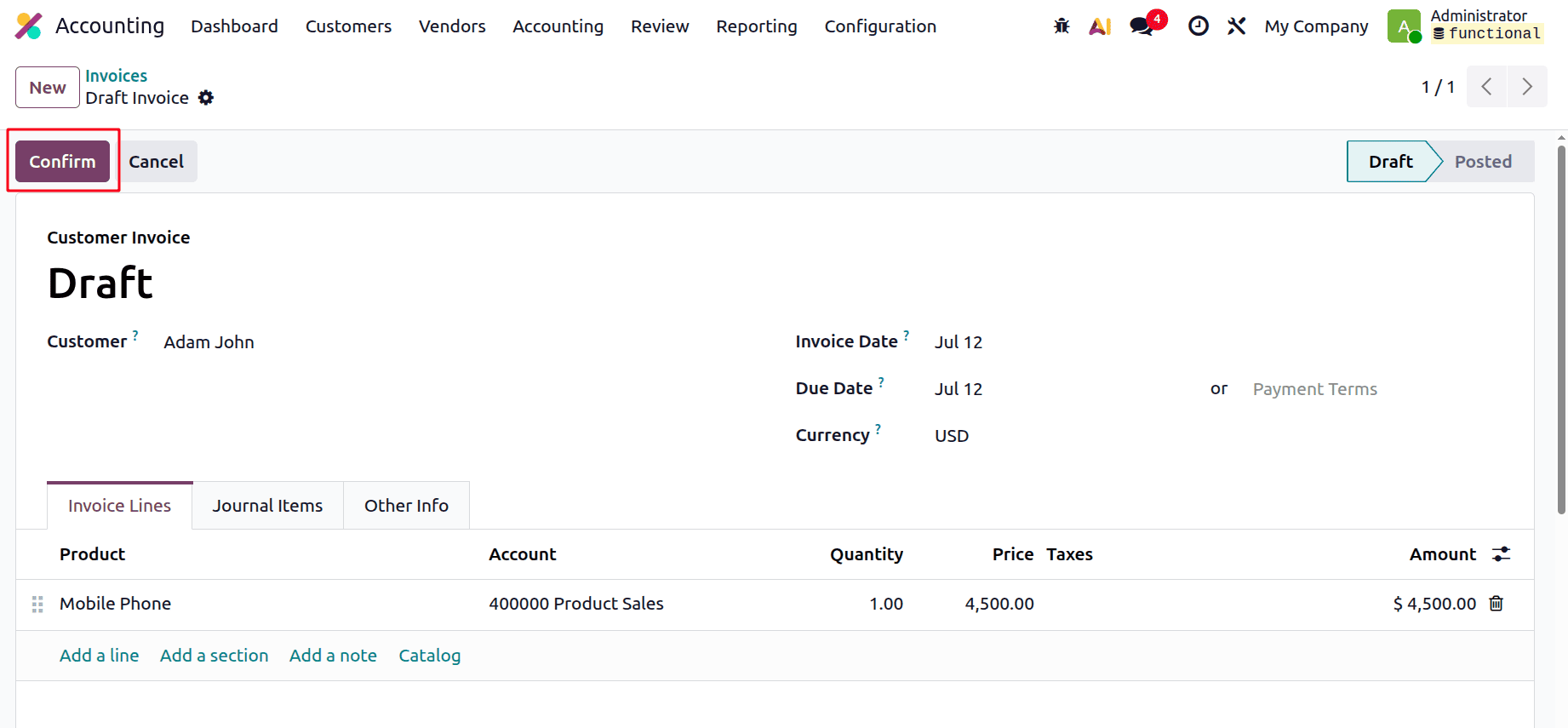Open the Configuration menu
1568x728 pixels.
pos(880,26)
